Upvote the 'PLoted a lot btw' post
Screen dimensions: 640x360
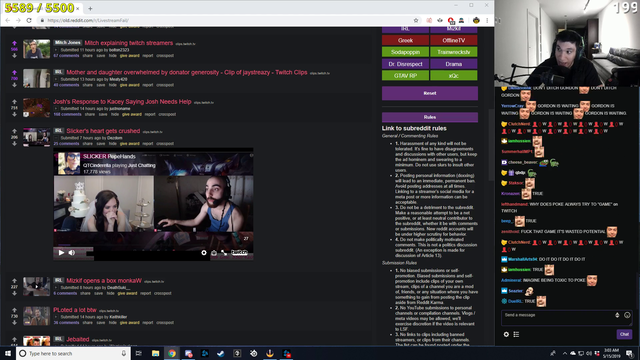pyautogui.click(x=14, y=310)
